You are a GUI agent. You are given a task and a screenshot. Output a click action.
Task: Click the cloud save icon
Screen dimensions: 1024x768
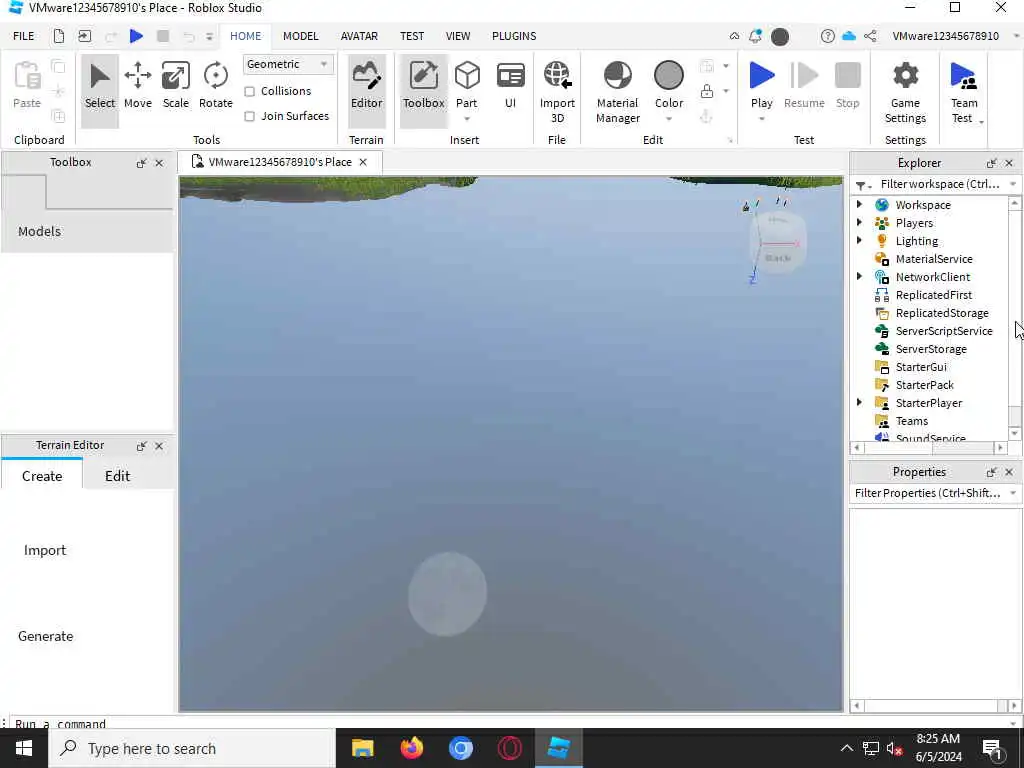pos(849,36)
